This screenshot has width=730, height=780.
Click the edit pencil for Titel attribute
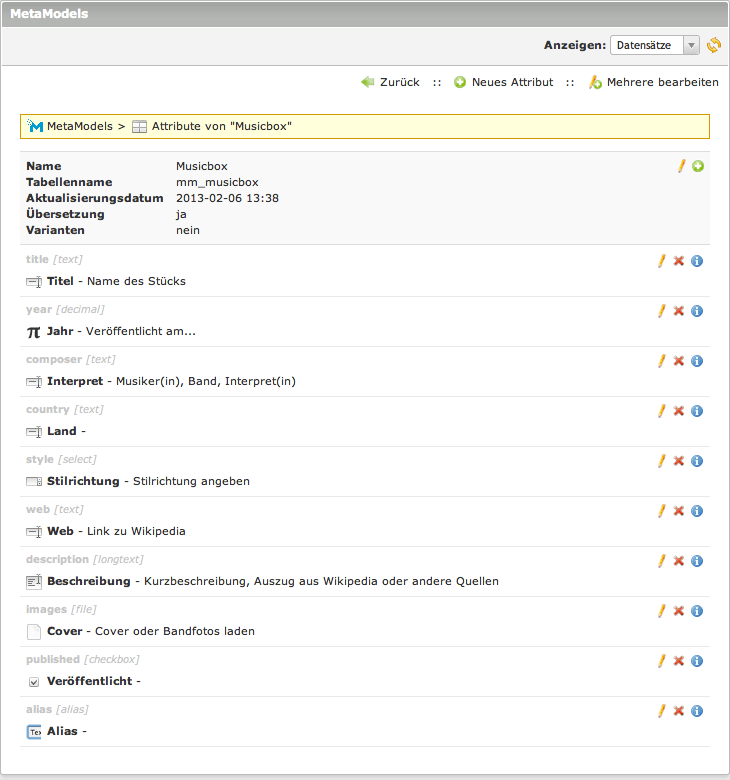tap(661, 261)
